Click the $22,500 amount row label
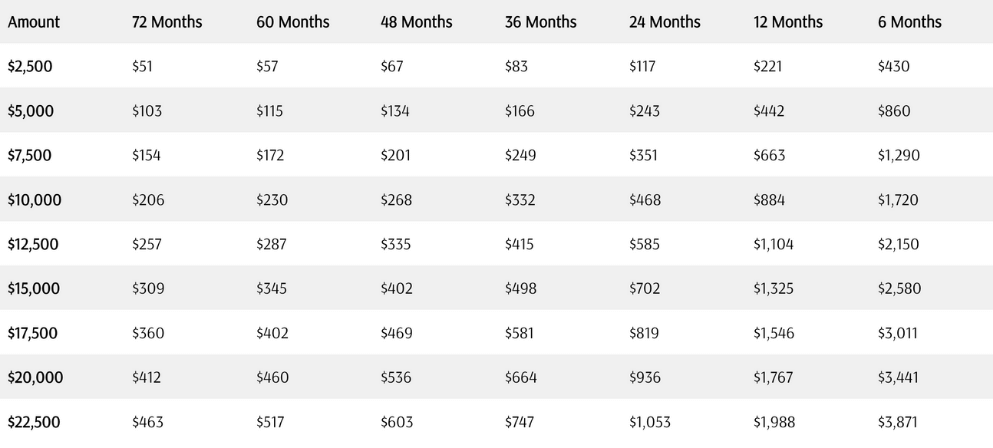 pos(34,422)
